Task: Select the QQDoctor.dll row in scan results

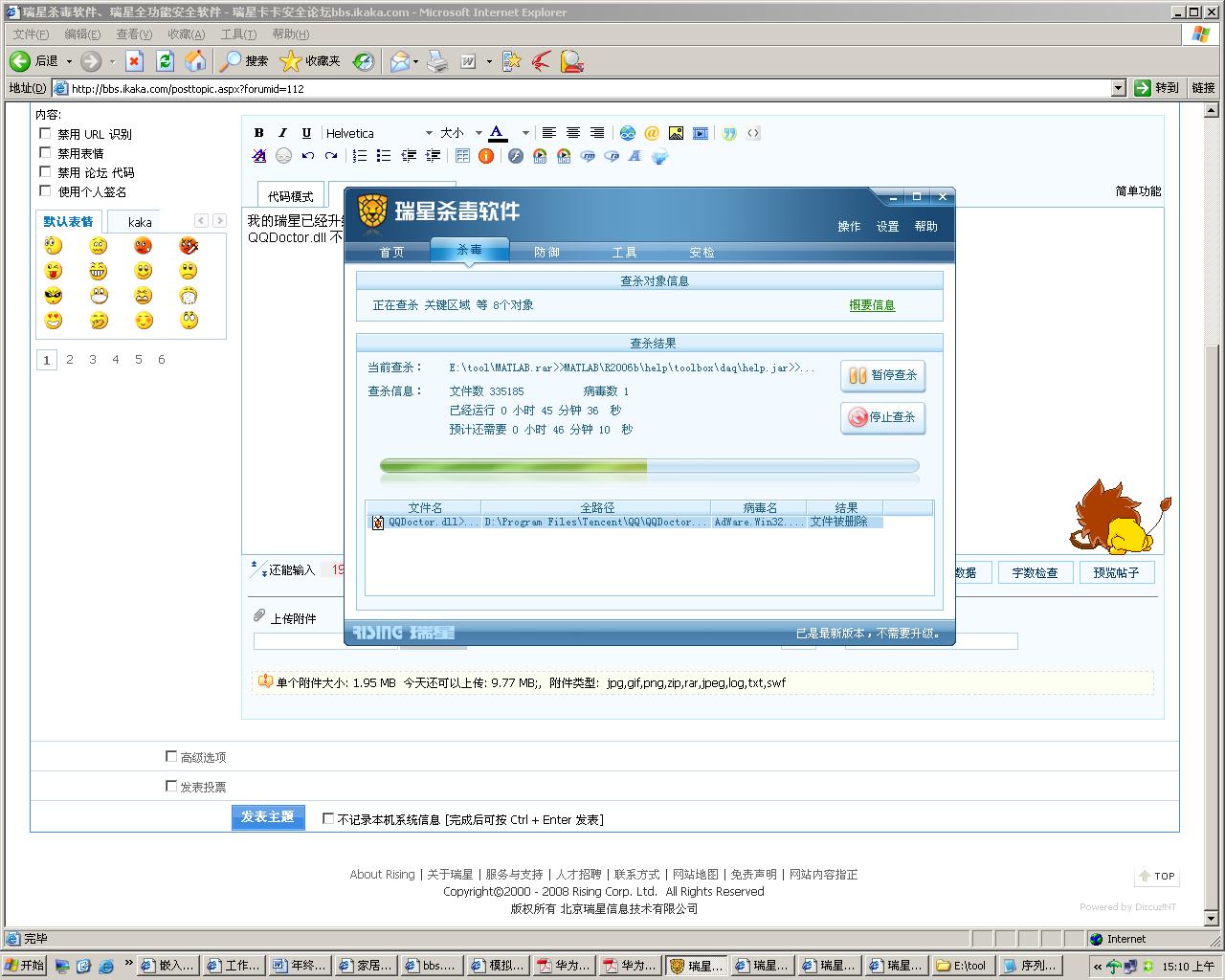Action: pos(626,522)
